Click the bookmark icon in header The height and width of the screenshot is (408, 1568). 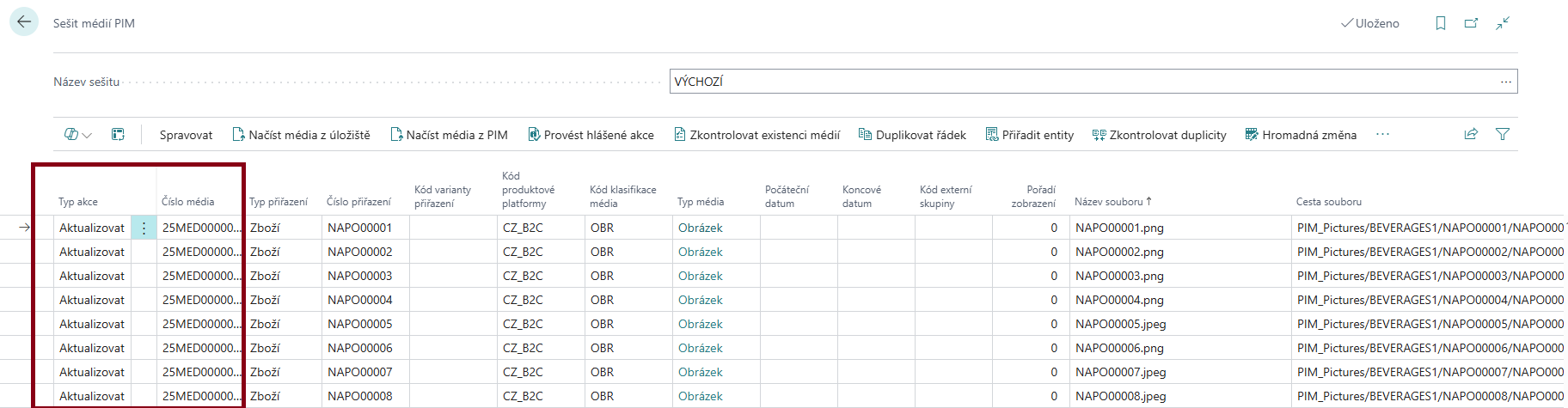pyautogui.click(x=1441, y=23)
